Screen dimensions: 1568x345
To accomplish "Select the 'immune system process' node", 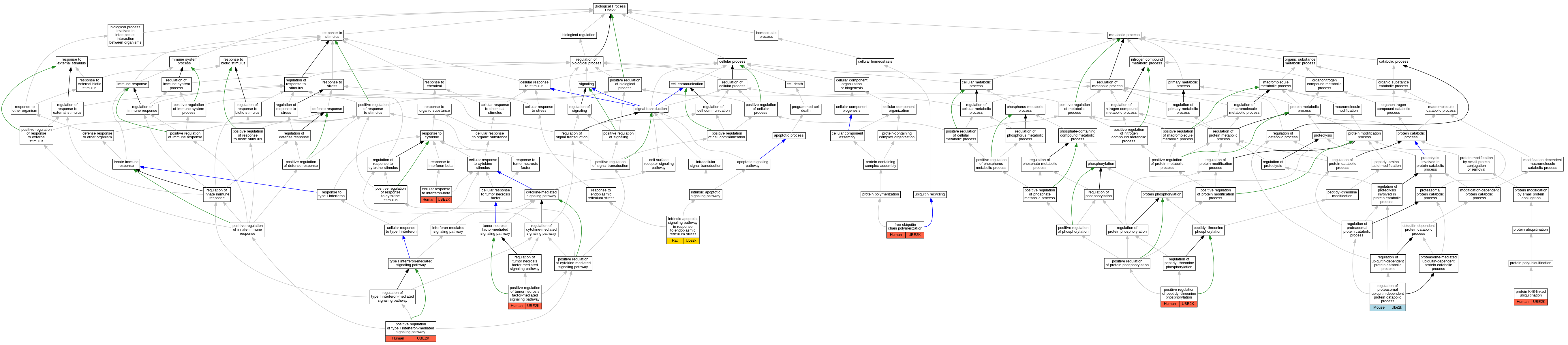I will coord(184,61).
